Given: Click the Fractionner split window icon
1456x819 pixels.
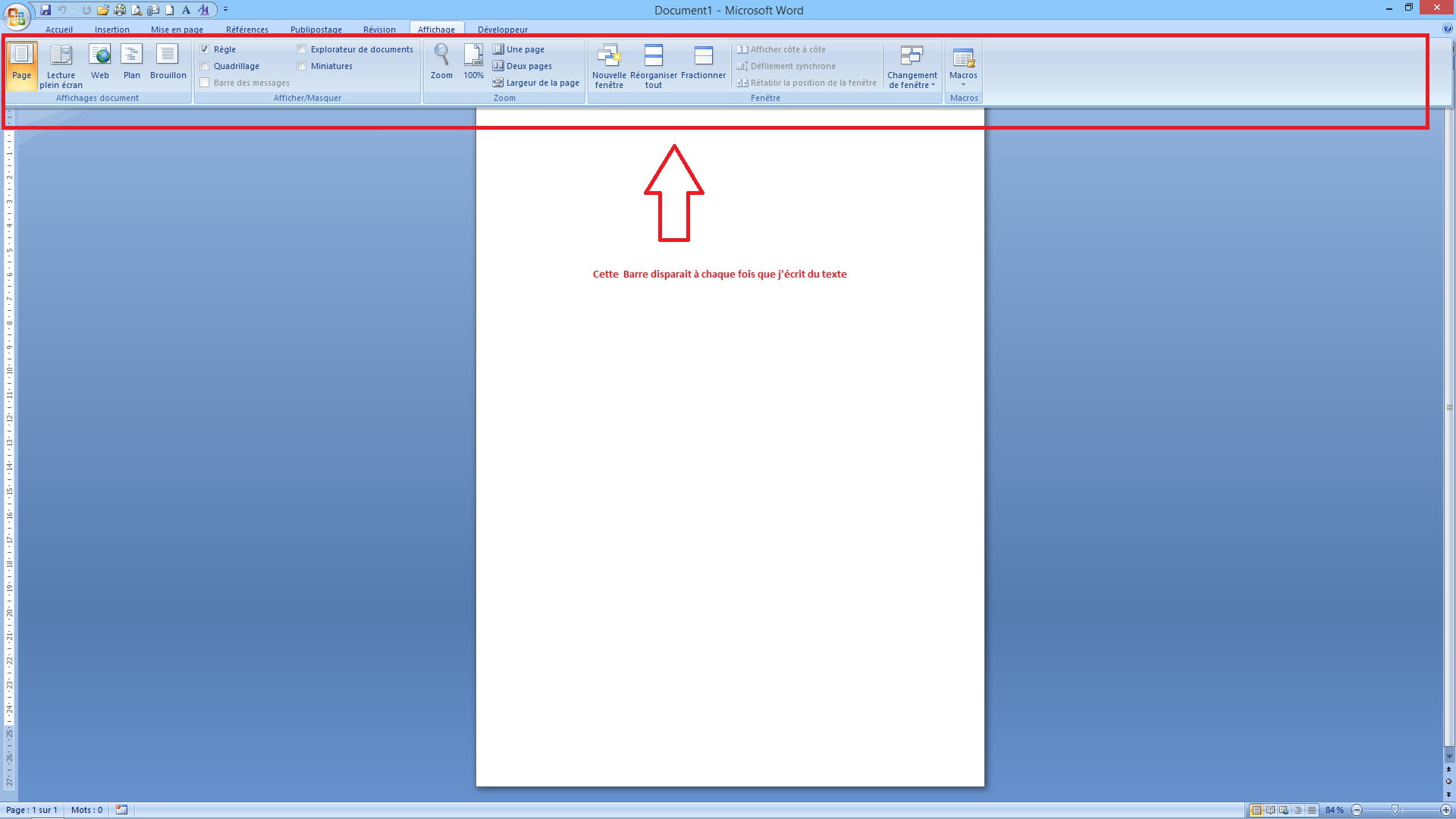Looking at the screenshot, I should (x=703, y=62).
